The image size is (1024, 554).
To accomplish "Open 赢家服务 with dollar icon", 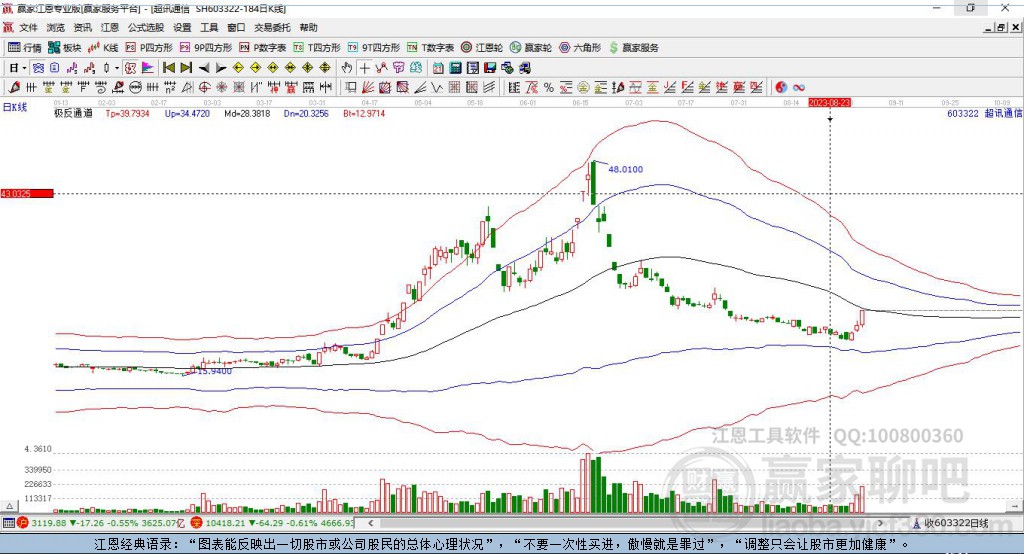I will [x=633, y=48].
